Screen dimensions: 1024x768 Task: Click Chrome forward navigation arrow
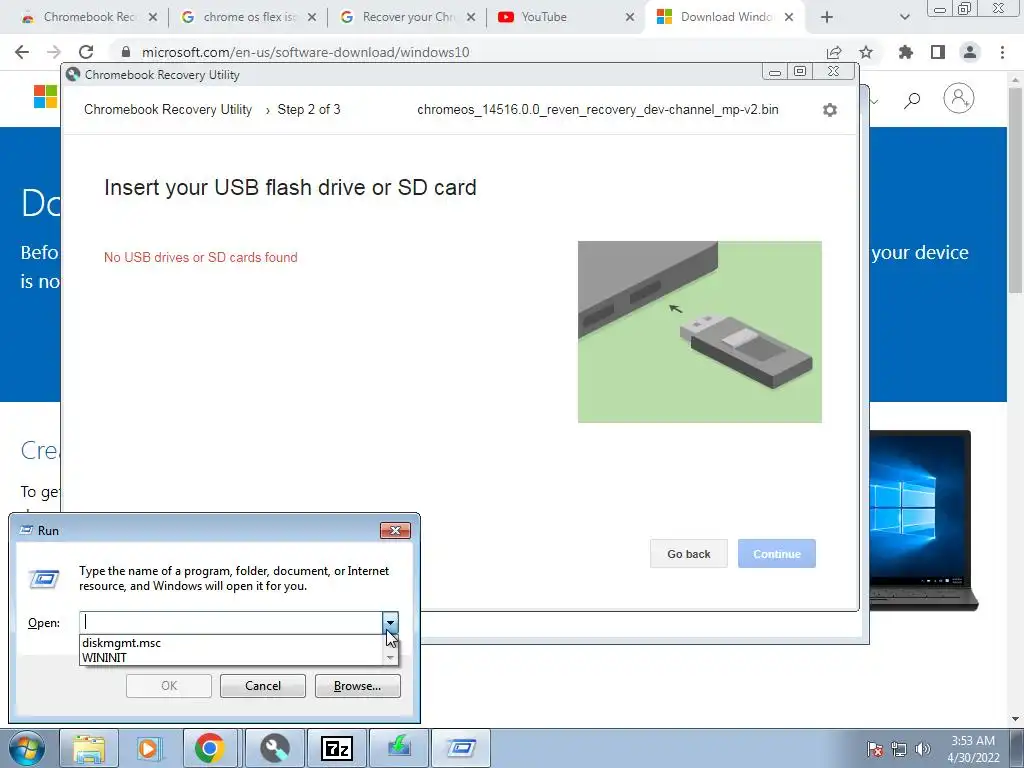[x=54, y=52]
